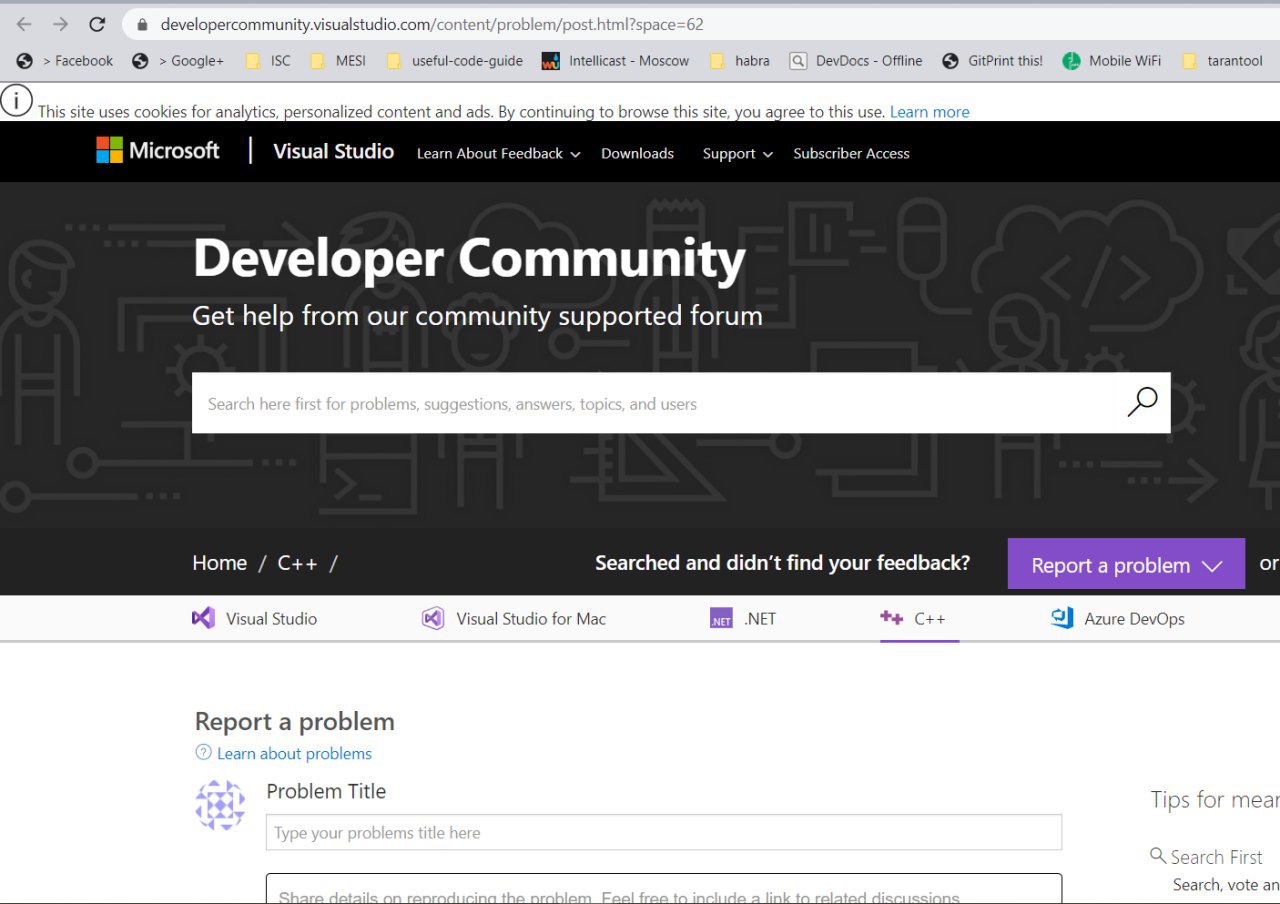This screenshot has height=904, width=1280.
Task: Select the Visual Studio product tab
Action: click(x=254, y=619)
